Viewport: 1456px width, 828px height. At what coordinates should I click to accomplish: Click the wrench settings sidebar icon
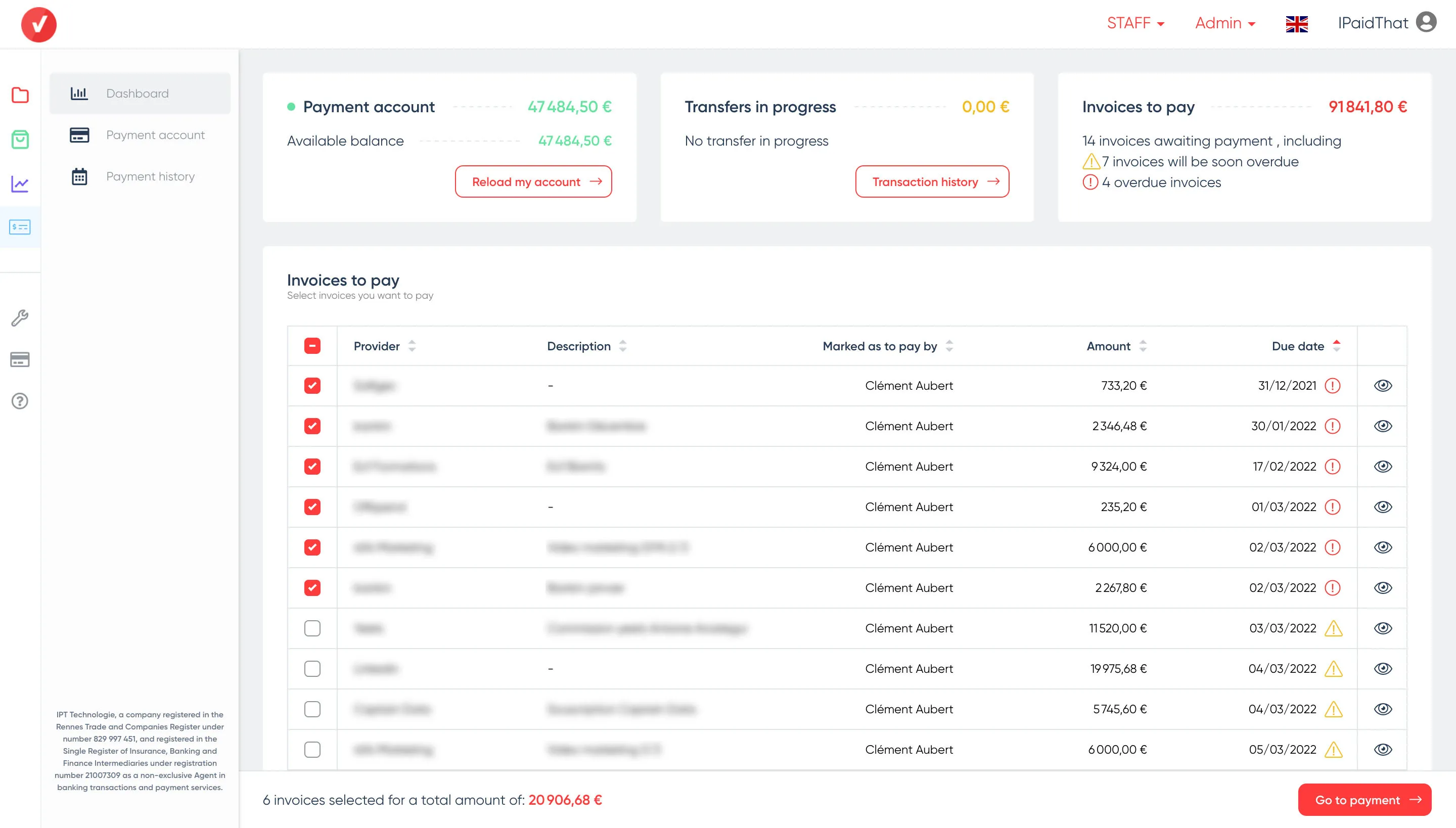20,317
